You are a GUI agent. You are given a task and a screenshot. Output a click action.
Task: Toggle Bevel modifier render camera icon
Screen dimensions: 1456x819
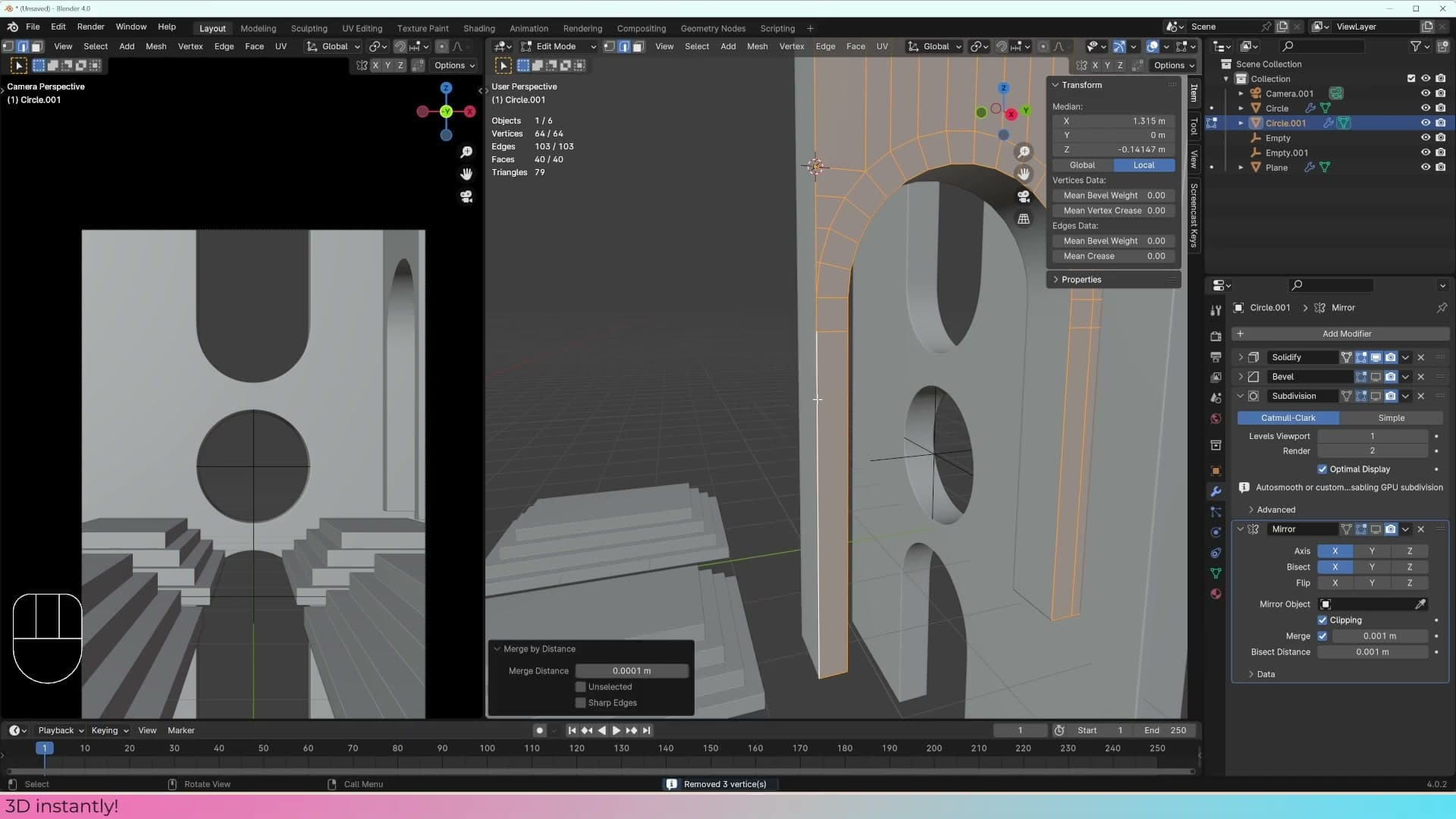point(1391,377)
